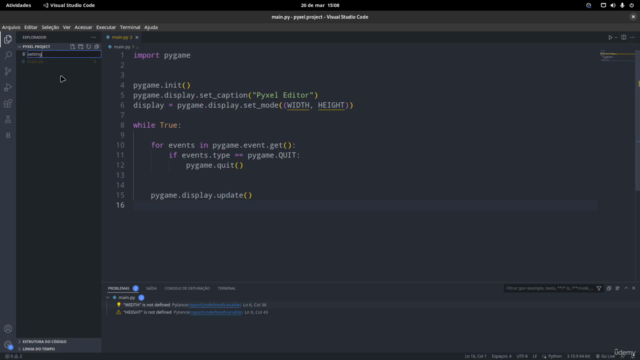Switch to CONSOLE DE DEPURAÇÃO tab

187,288
